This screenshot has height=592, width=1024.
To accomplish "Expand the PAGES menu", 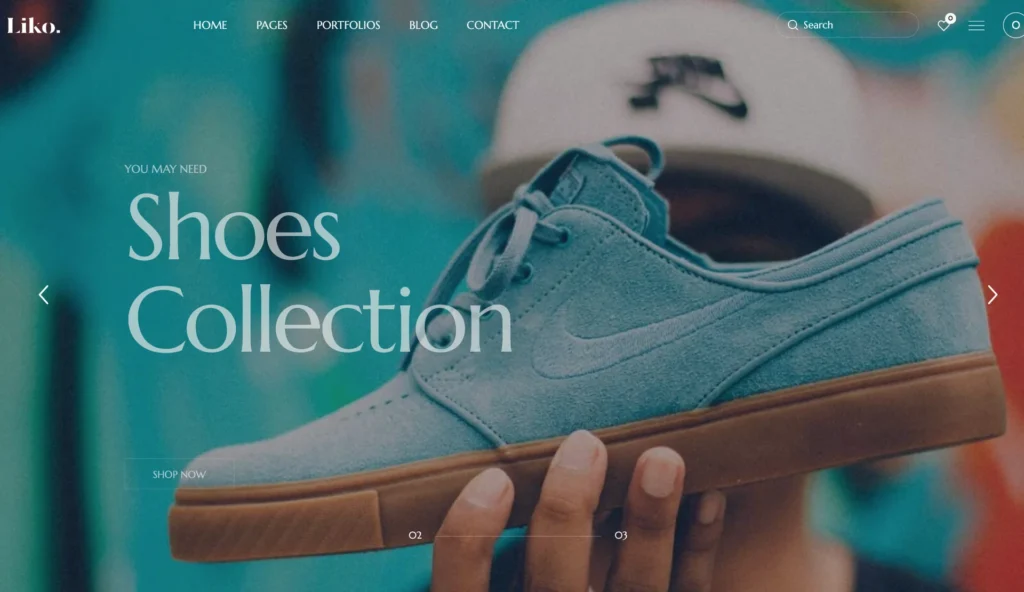I will pyautogui.click(x=272, y=25).
